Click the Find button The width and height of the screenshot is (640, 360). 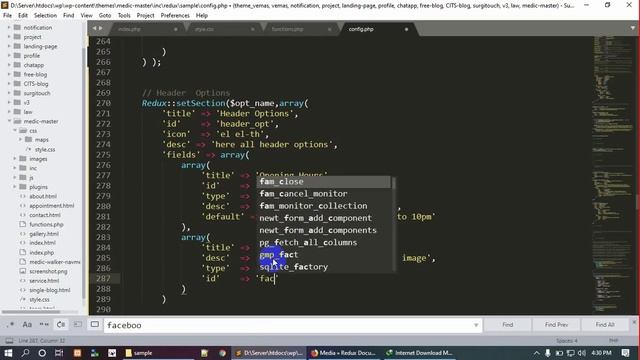[x=508, y=325]
